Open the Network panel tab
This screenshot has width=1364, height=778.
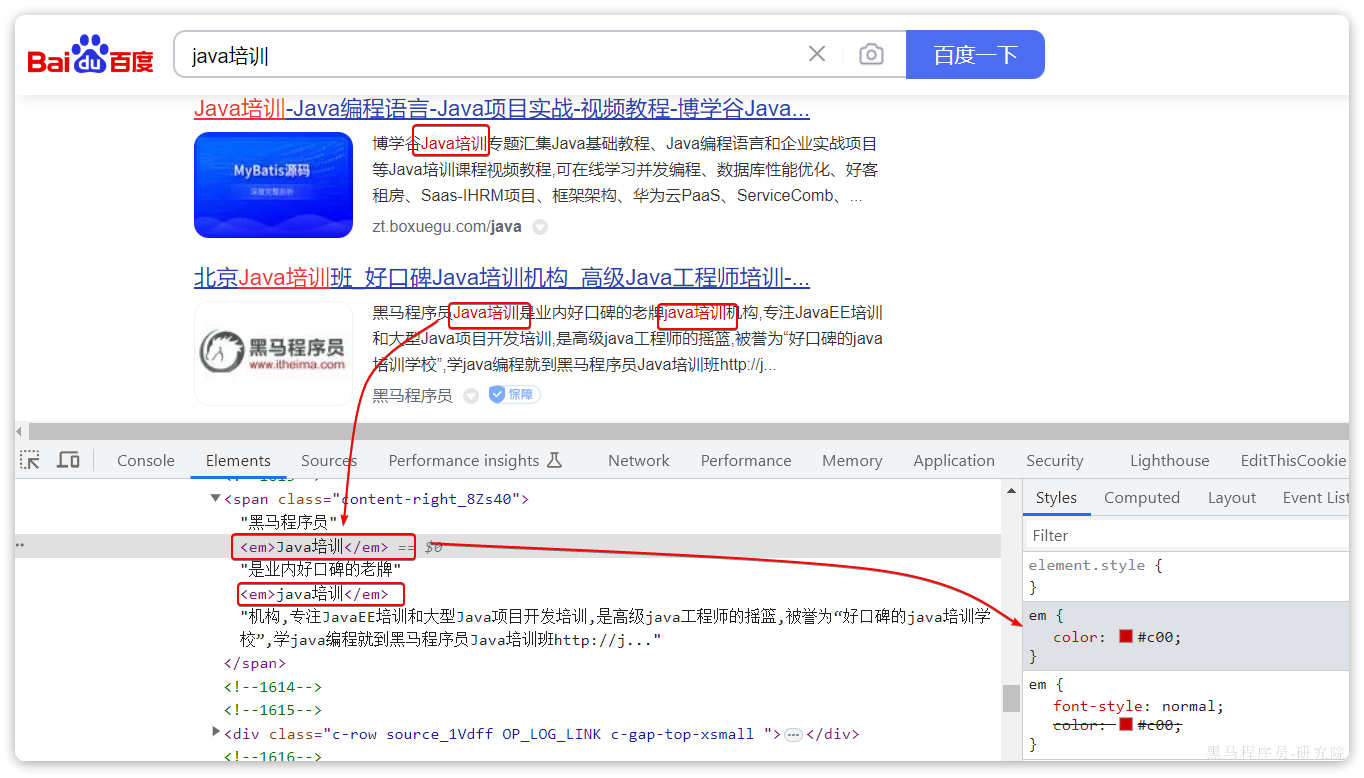(x=638, y=461)
